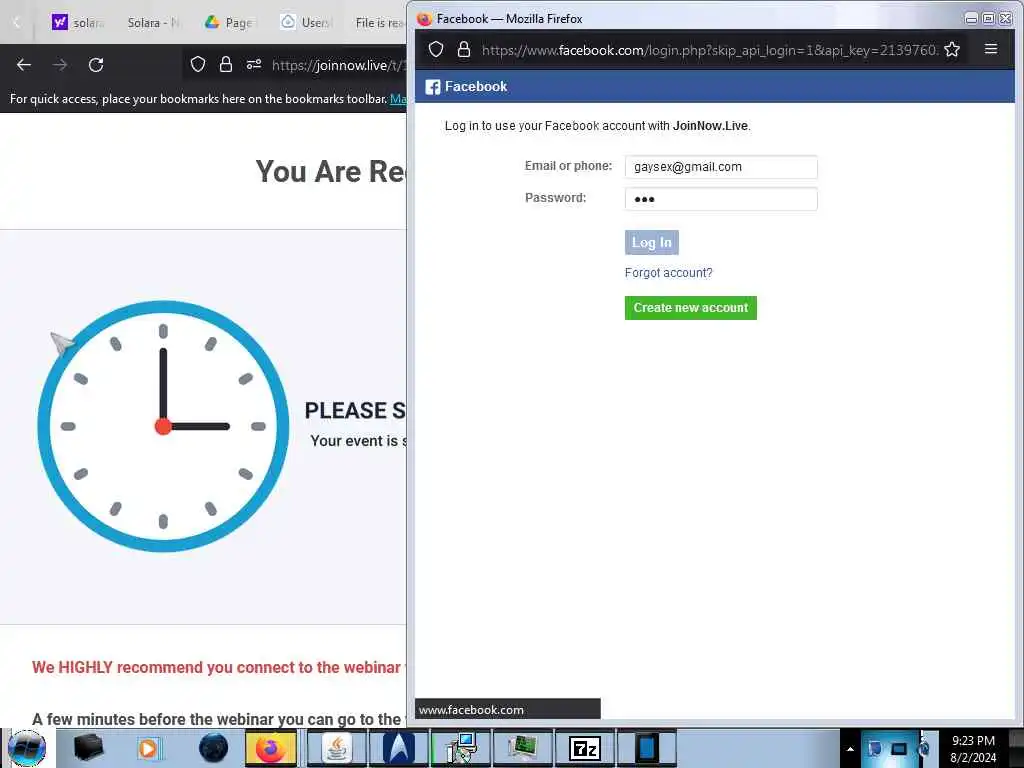Click the padlock icon beside the joinnow.live URL
Viewport: 1024px width, 768px height.
tap(226, 65)
